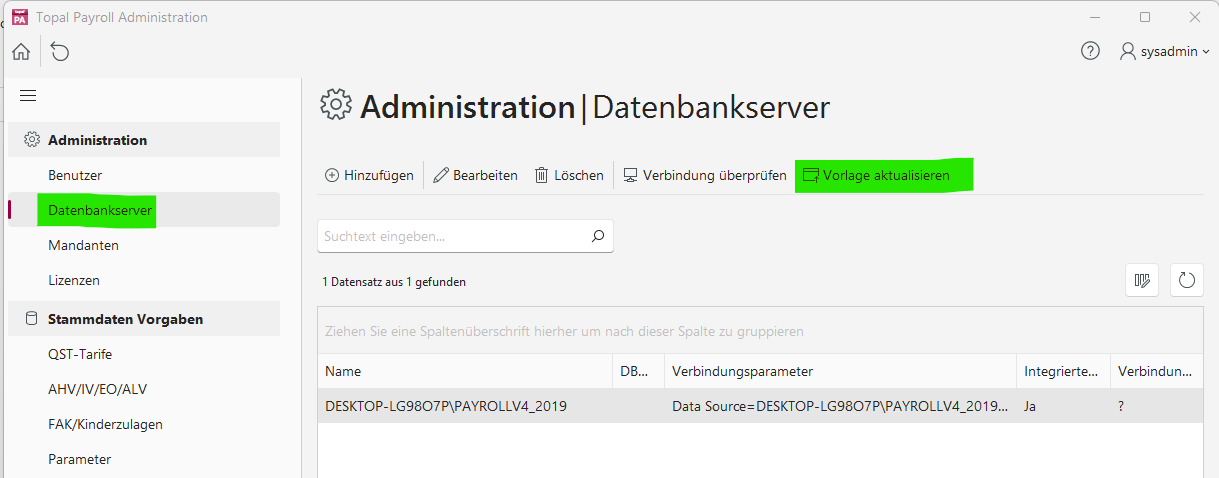Click Hinzufügen to add a server

369,175
